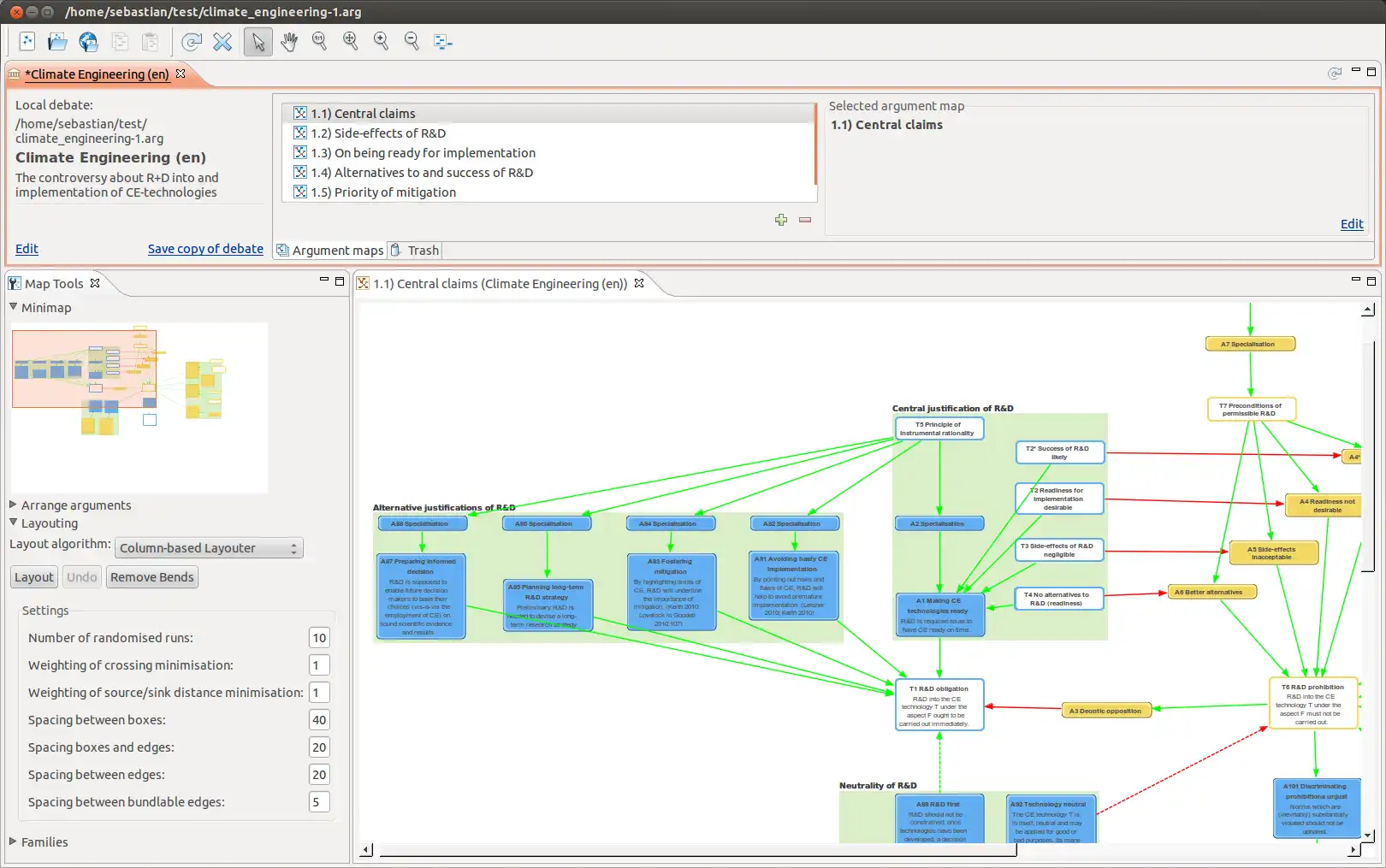Activate the arrow selection tool
Screen dimensions: 1386x868
pos(258,41)
